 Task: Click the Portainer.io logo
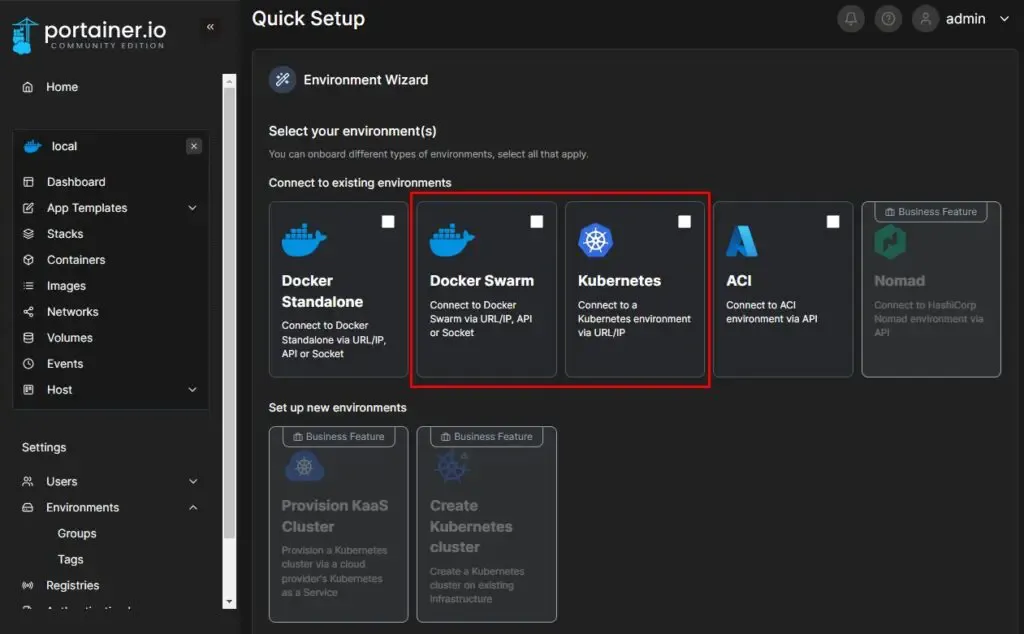88,35
